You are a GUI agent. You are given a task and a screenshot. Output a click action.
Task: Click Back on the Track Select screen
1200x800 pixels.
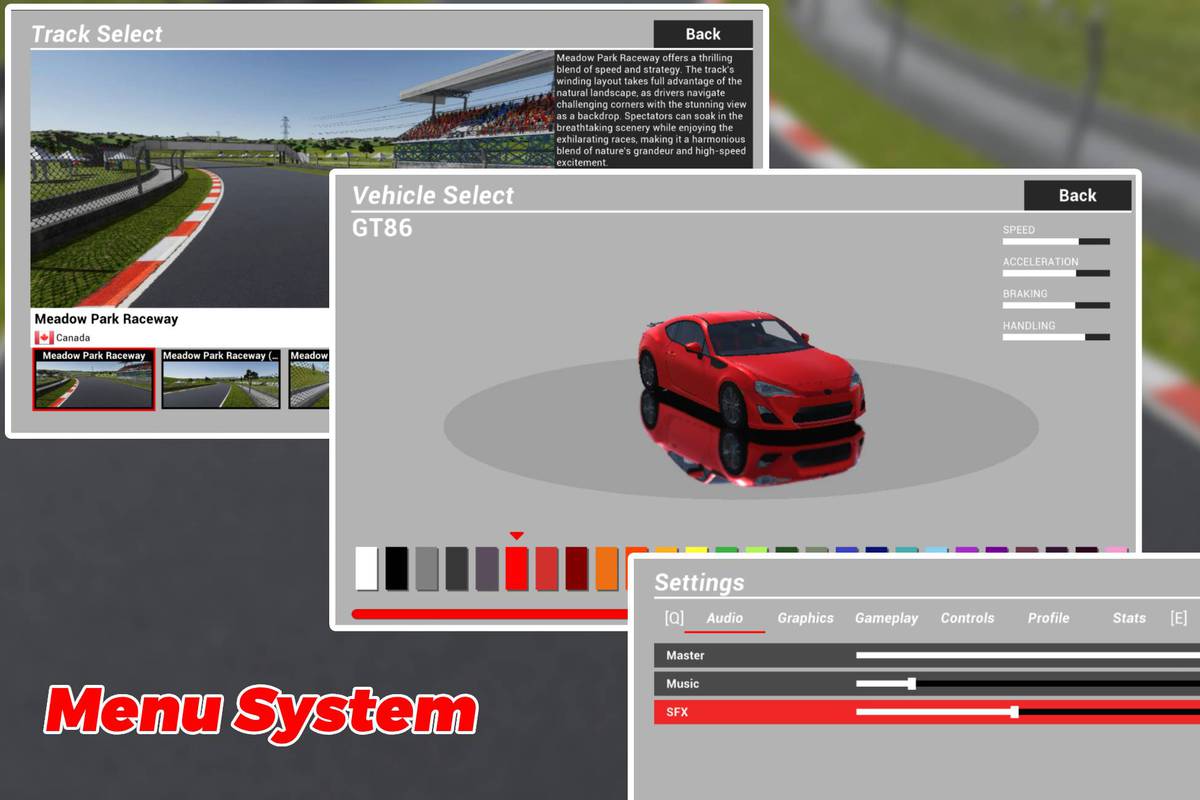coord(702,33)
